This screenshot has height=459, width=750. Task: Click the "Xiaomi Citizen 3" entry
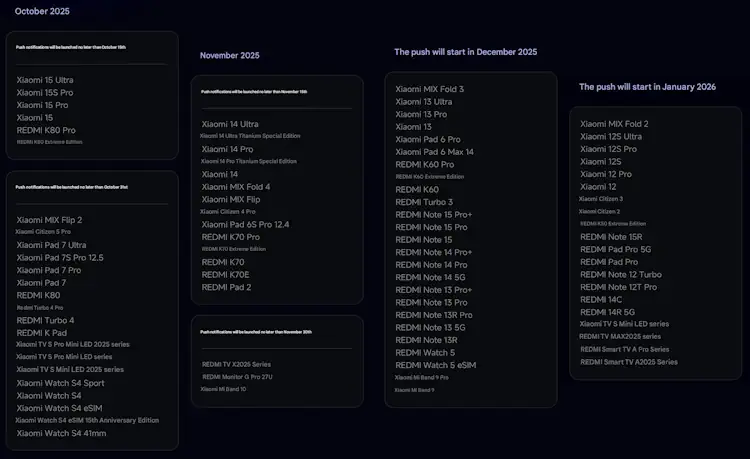pyautogui.click(x=601, y=198)
